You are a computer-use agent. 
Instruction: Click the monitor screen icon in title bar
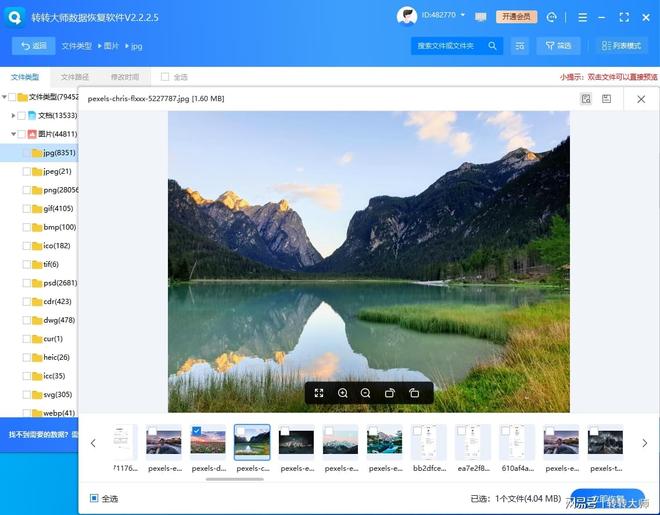click(x=480, y=17)
